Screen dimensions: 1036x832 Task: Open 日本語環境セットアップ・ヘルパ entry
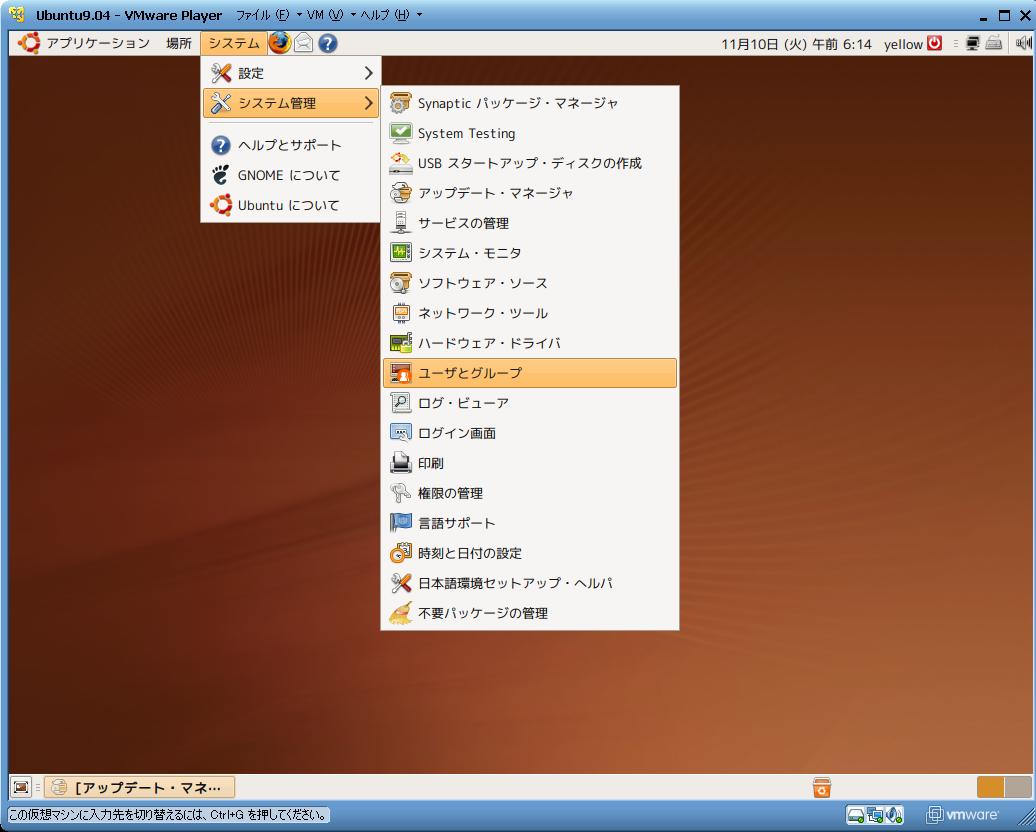pyautogui.click(x=530, y=583)
